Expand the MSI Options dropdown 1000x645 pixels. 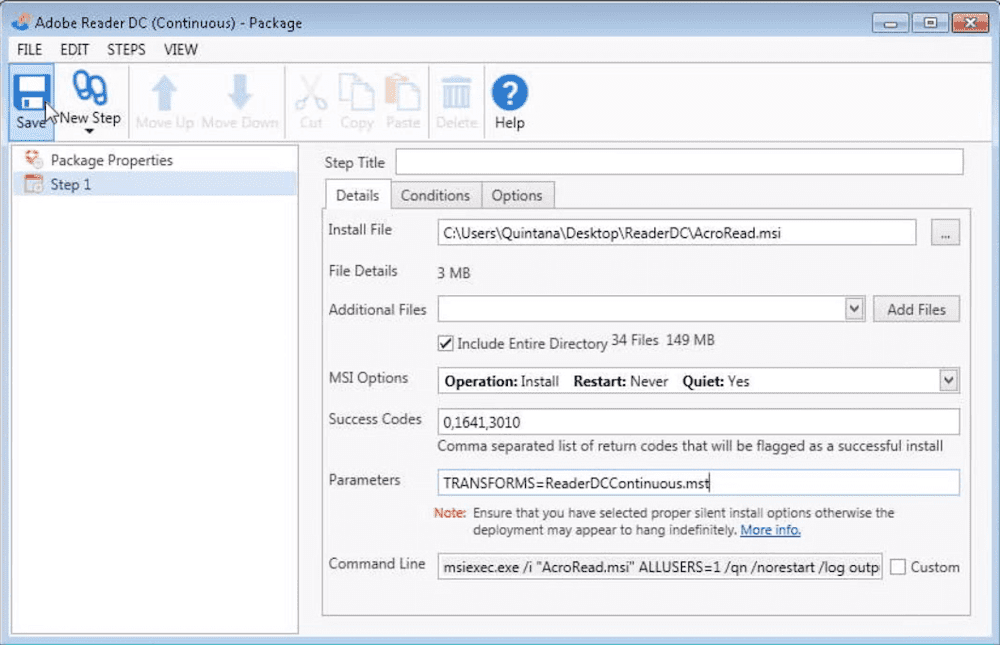tap(948, 380)
